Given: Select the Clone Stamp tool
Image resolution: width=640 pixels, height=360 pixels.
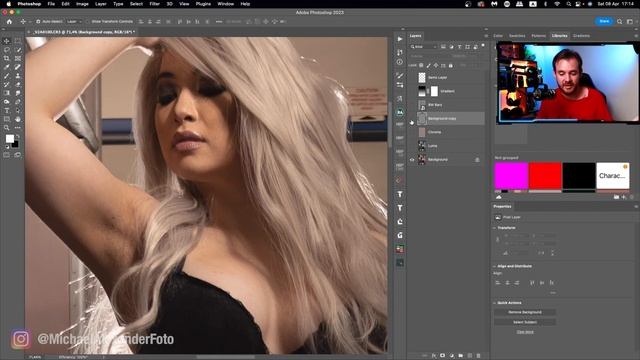Looking at the screenshot, I should 18,76.
